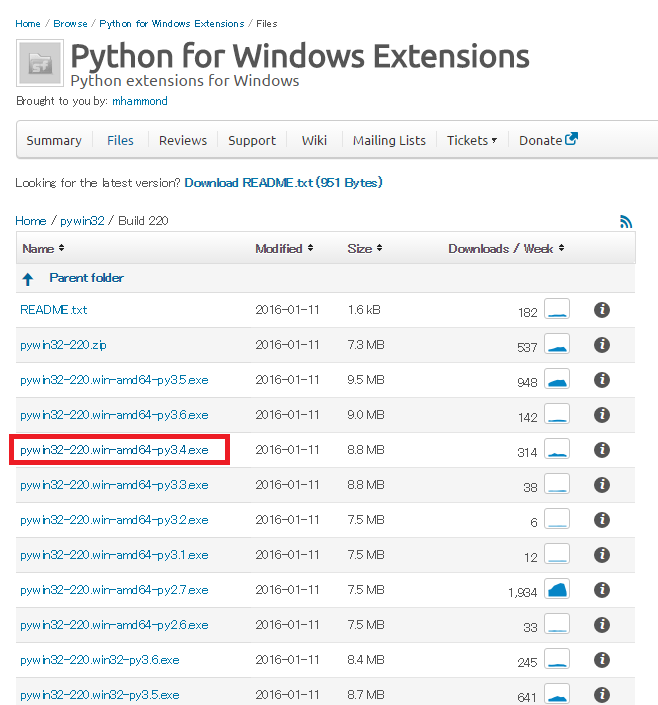Go to Home in top breadcrumb

[x=28, y=23]
